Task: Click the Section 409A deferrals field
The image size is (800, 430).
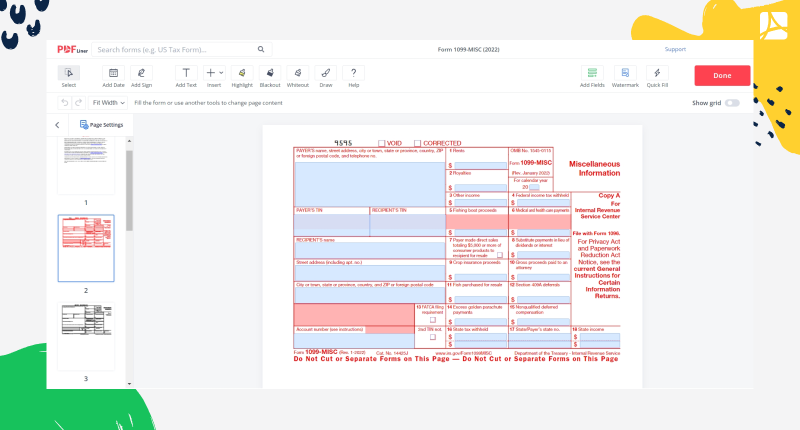Action: point(543,299)
